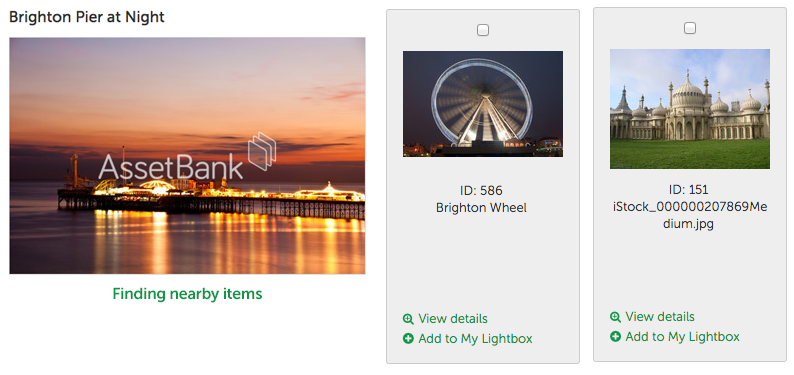794x375 pixels.
Task: Click the Finding nearby items text
Action: click(187, 294)
